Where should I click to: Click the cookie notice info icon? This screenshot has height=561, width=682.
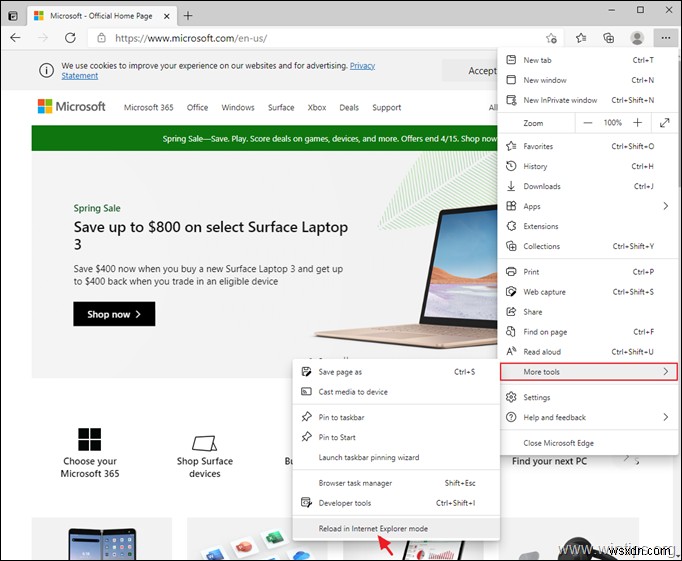(46, 70)
